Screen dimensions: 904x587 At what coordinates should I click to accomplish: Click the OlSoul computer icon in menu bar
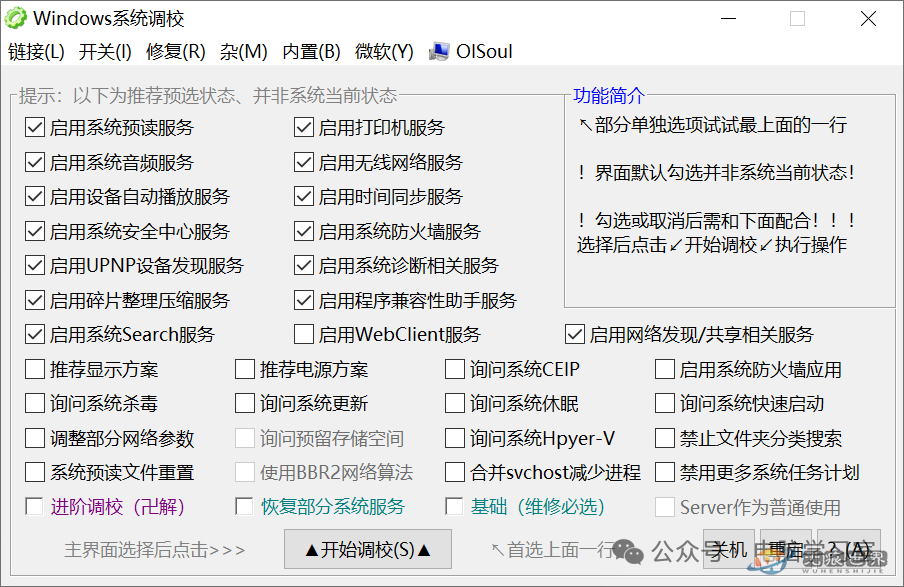pyautogui.click(x=438, y=51)
